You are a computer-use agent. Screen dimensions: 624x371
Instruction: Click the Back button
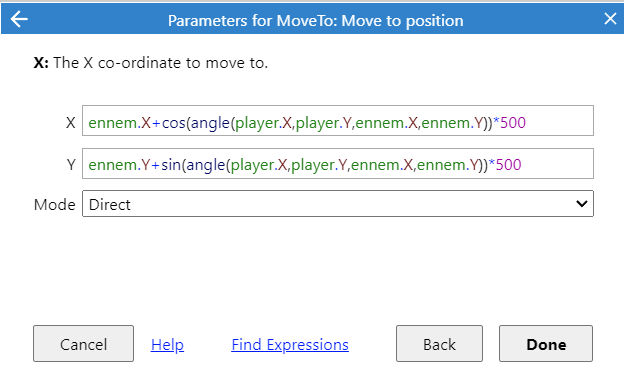coord(439,344)
